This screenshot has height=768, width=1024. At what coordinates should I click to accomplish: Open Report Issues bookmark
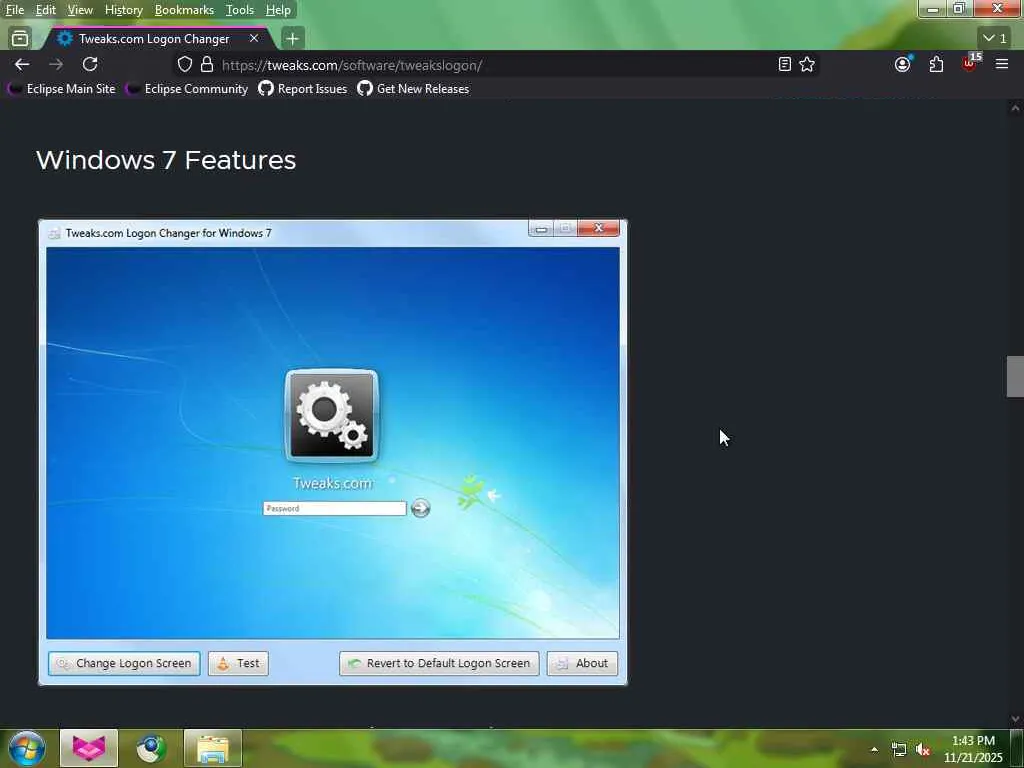303,89
